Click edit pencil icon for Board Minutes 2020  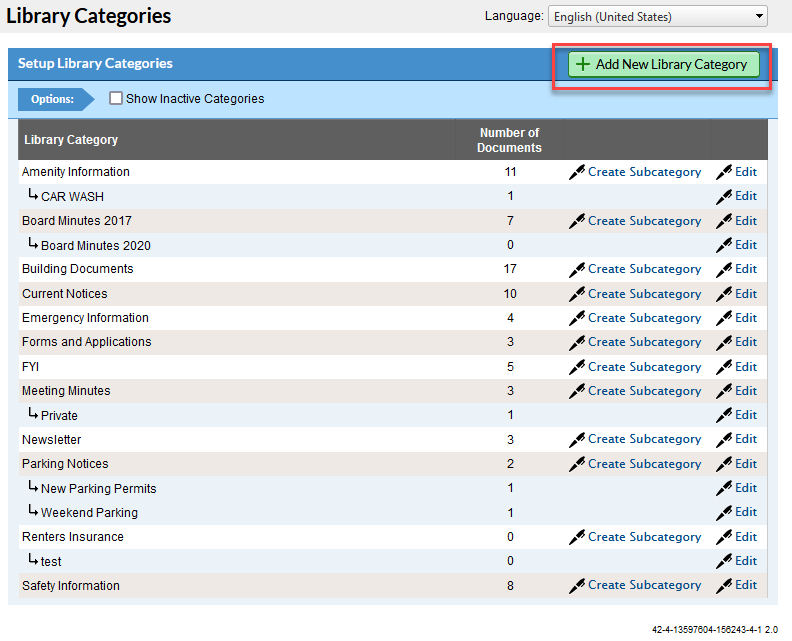(x=724, y=245)
